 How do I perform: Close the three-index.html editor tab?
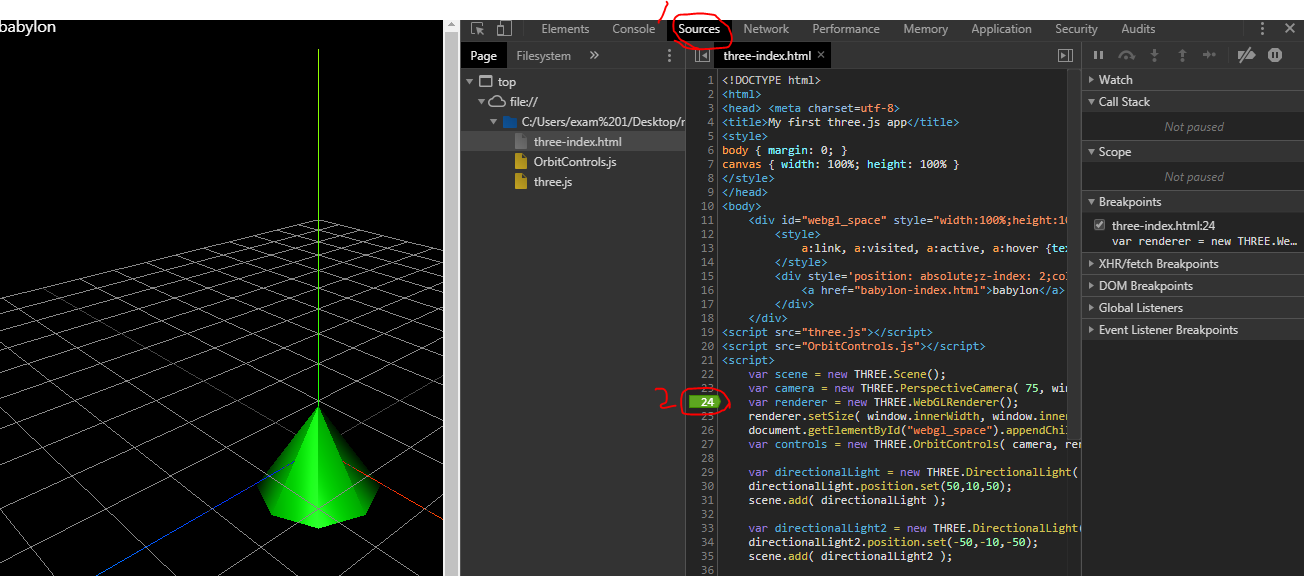tap(821, 56)
